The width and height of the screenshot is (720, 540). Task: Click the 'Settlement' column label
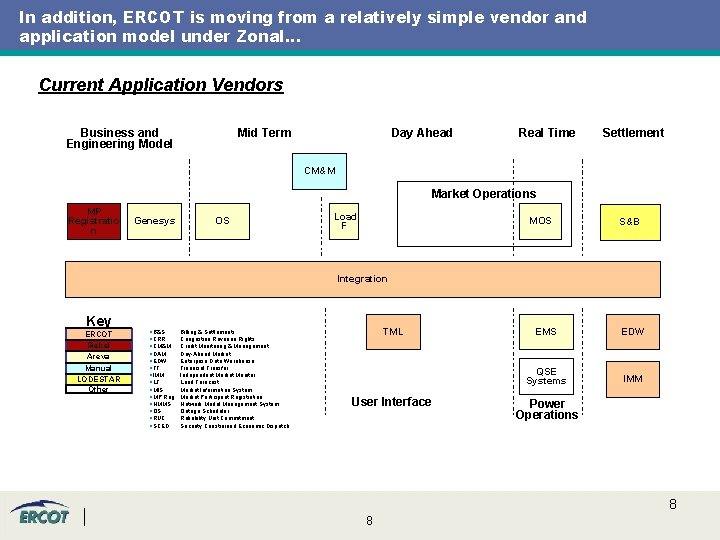633,133
